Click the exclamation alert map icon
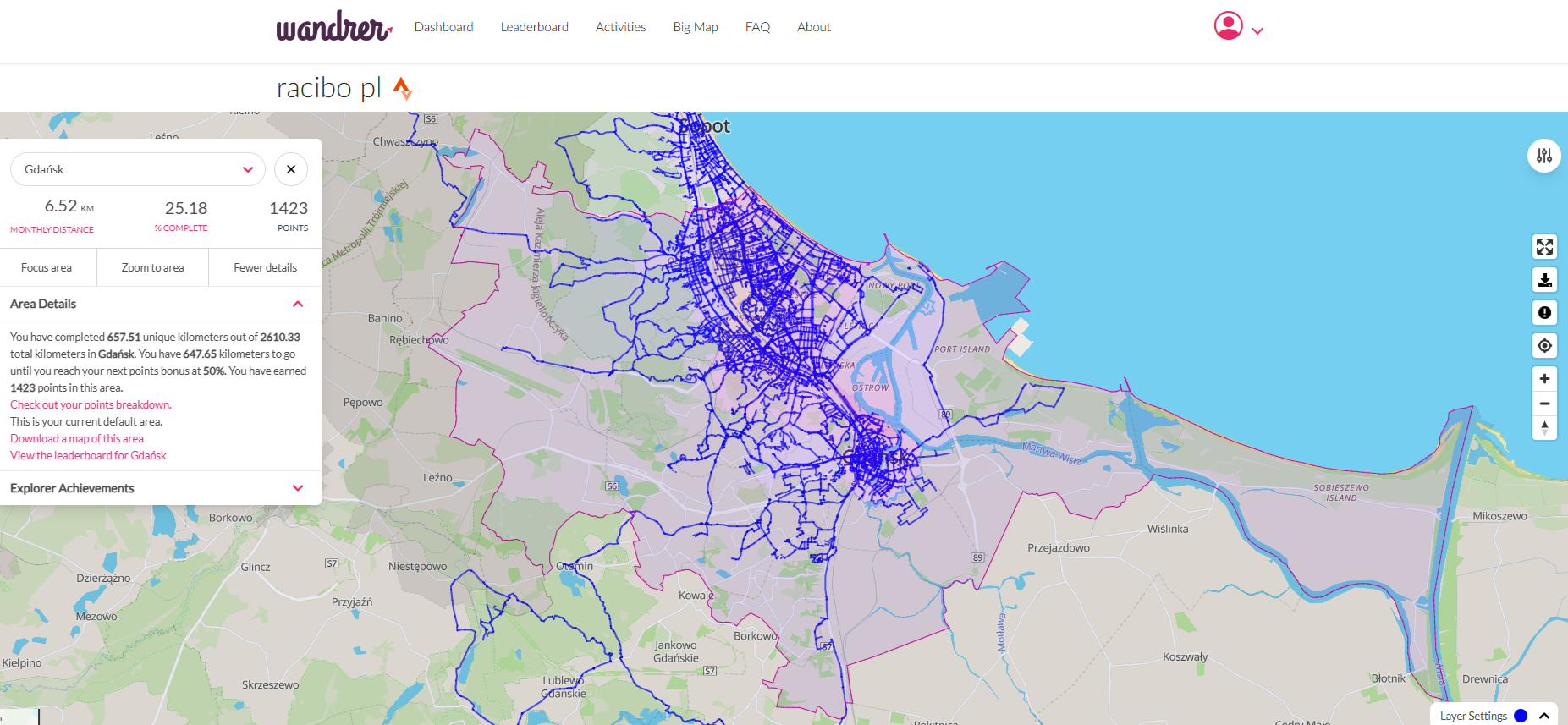The width and height of the screenshot is (1568, 725). pyautogui.click(x=1544, y=313)
